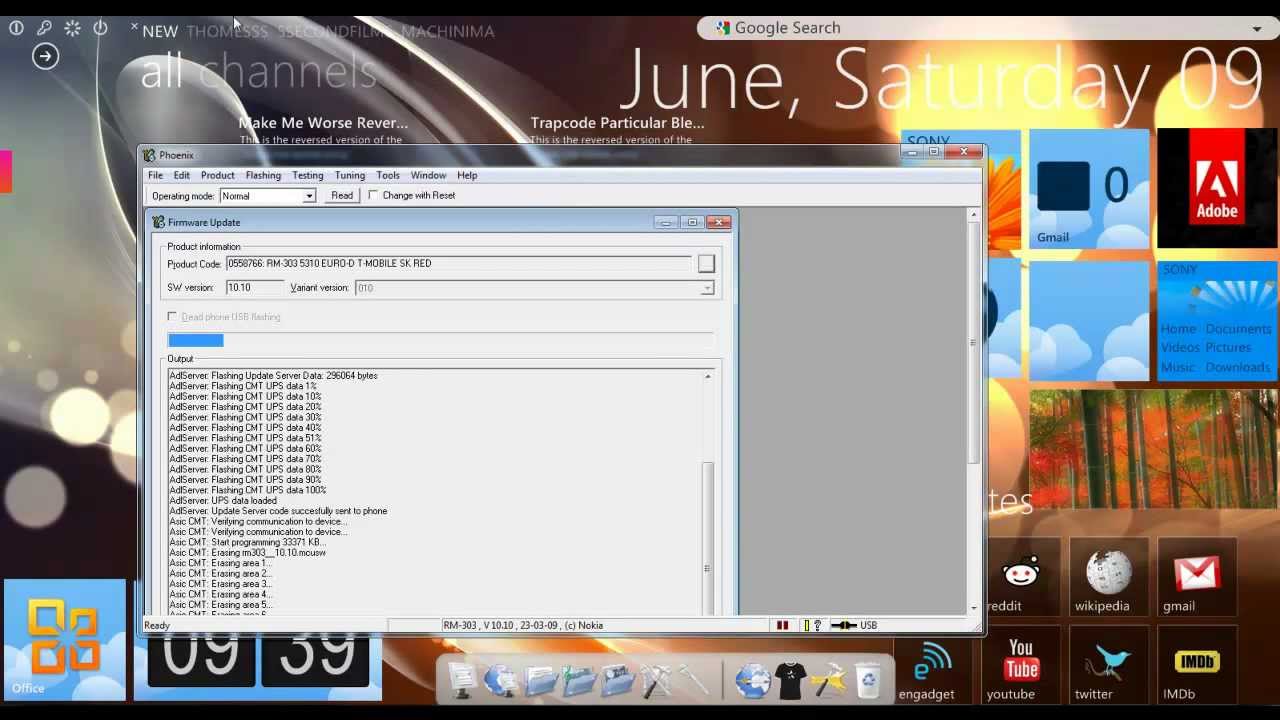Select the NEW channel tab

160,32
